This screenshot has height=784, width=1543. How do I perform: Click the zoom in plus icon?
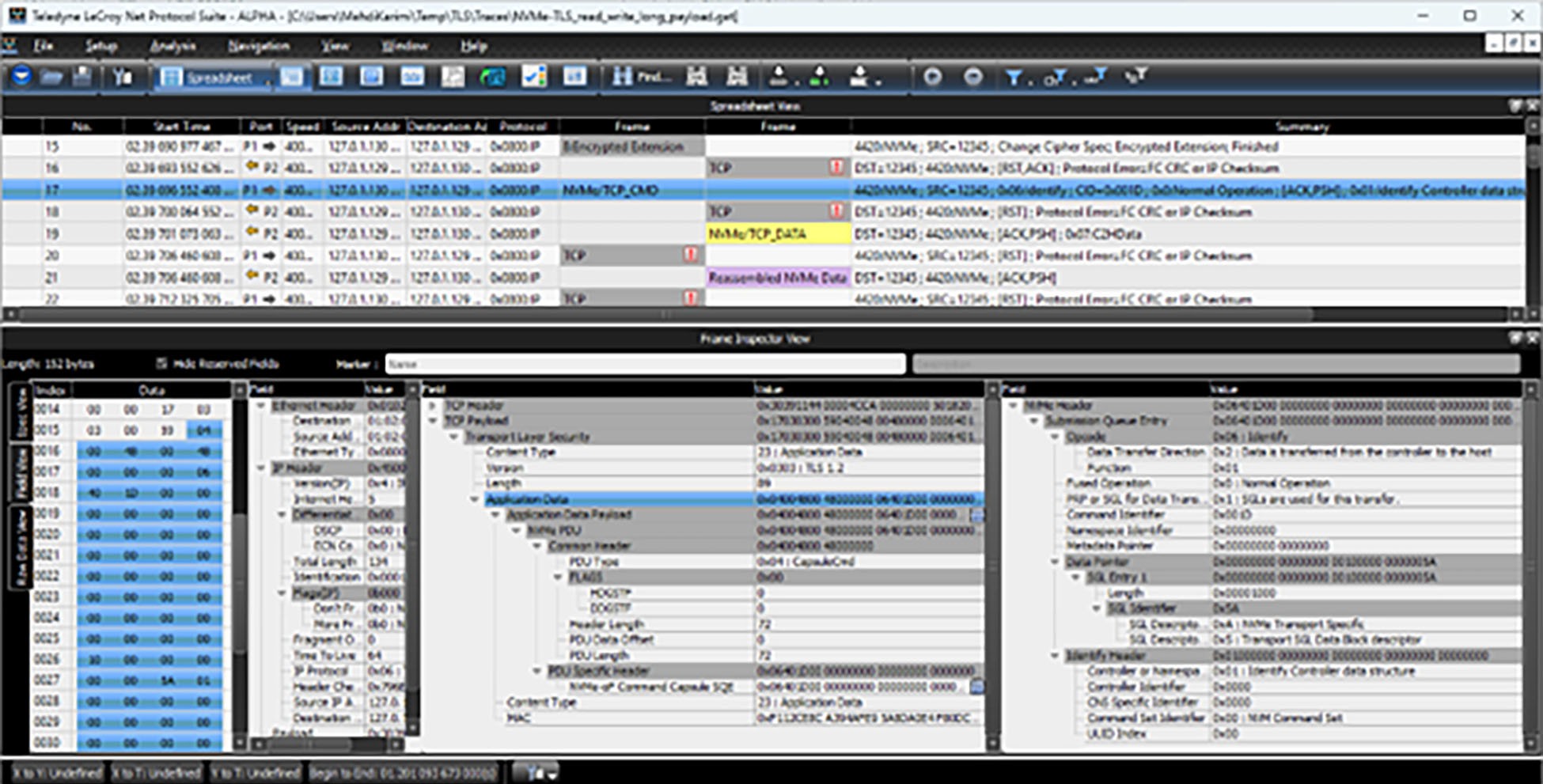tap(933, 77)
